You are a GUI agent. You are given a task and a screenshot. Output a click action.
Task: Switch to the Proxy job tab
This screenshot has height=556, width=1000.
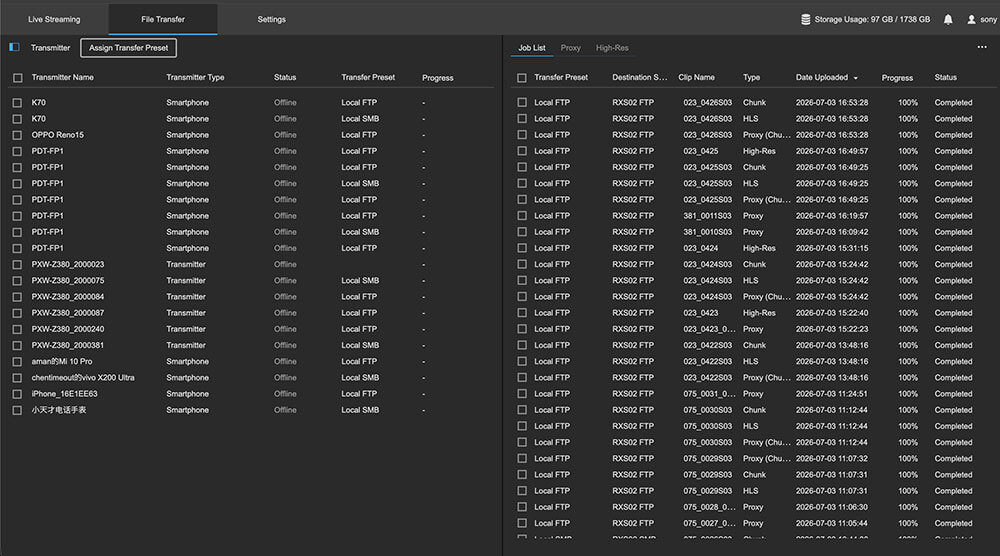tap(570, 48)
